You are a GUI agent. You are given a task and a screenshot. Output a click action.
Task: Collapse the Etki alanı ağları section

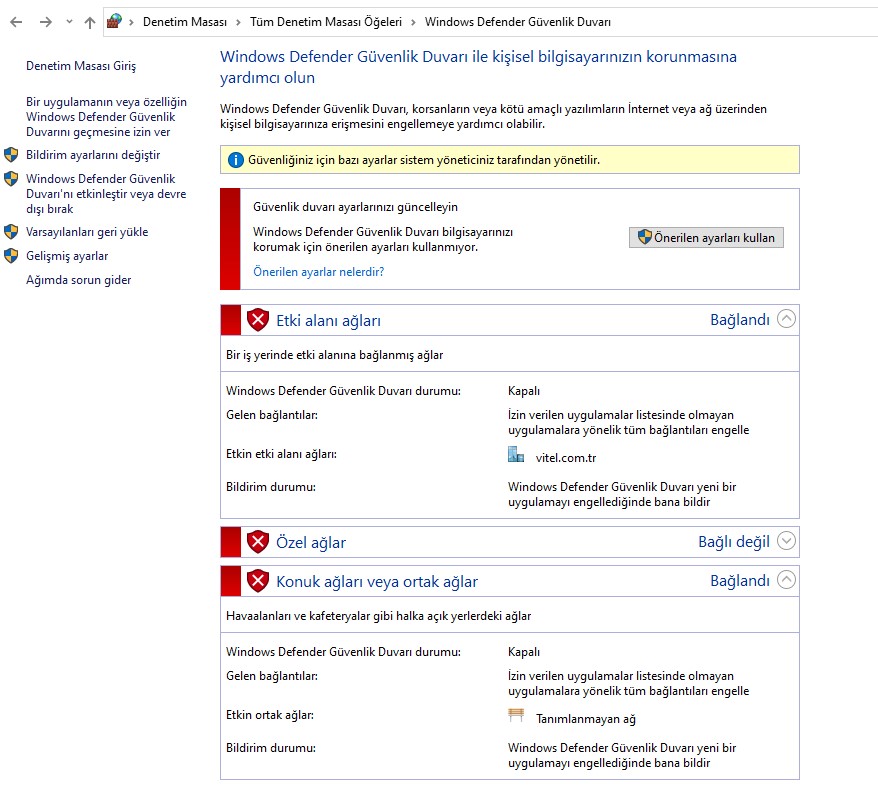tap(786, 319)
